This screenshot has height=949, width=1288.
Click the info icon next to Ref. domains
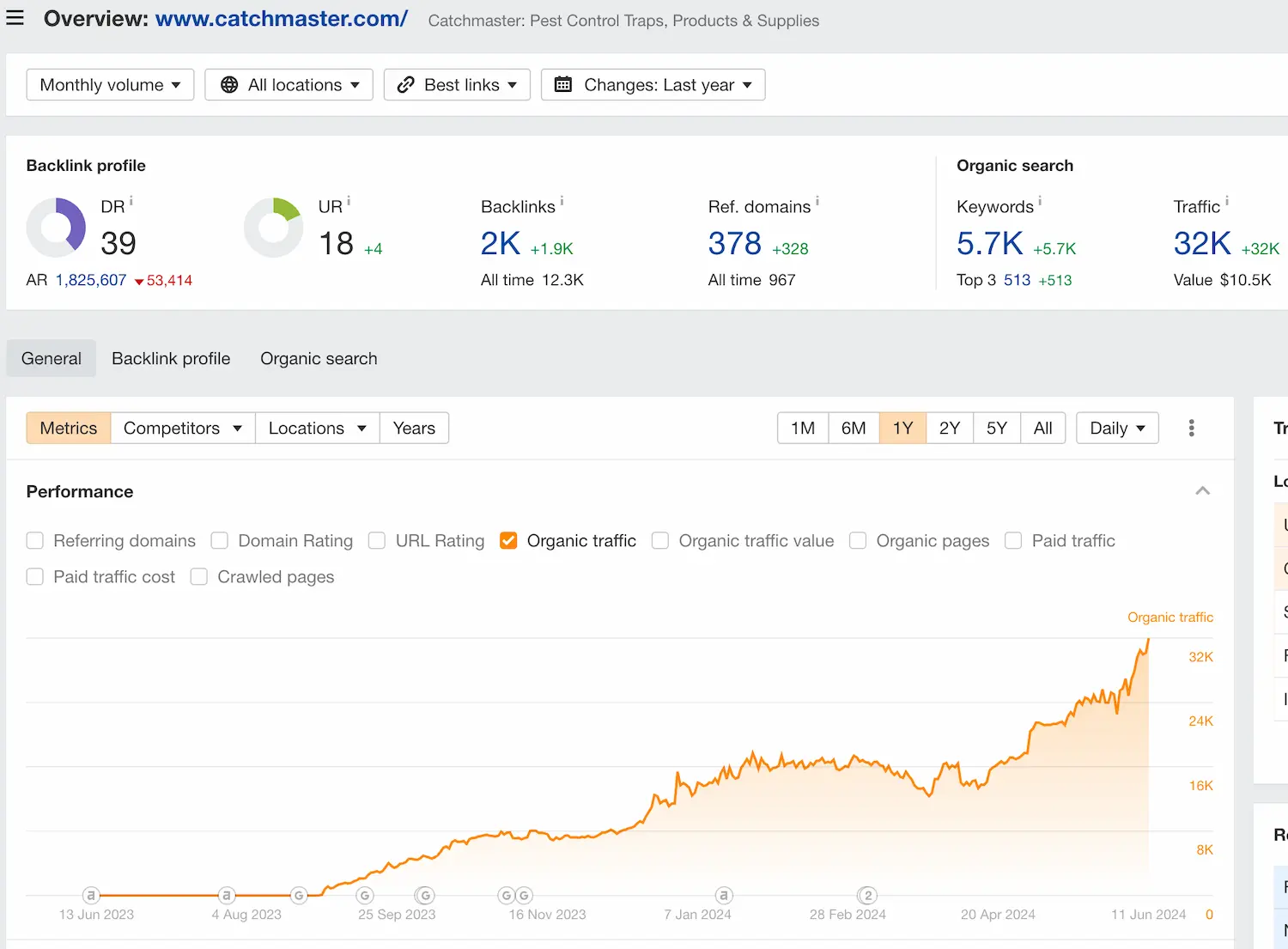pyautogui.click(x=817, y=202)
